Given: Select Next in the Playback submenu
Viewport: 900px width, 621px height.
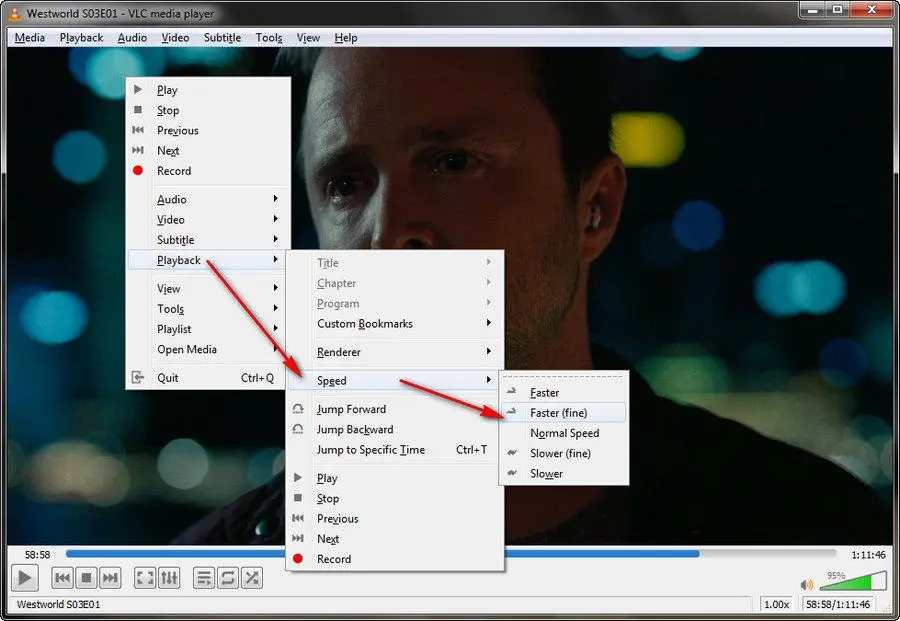Looking at the screenshot, I should click(395, 538).
